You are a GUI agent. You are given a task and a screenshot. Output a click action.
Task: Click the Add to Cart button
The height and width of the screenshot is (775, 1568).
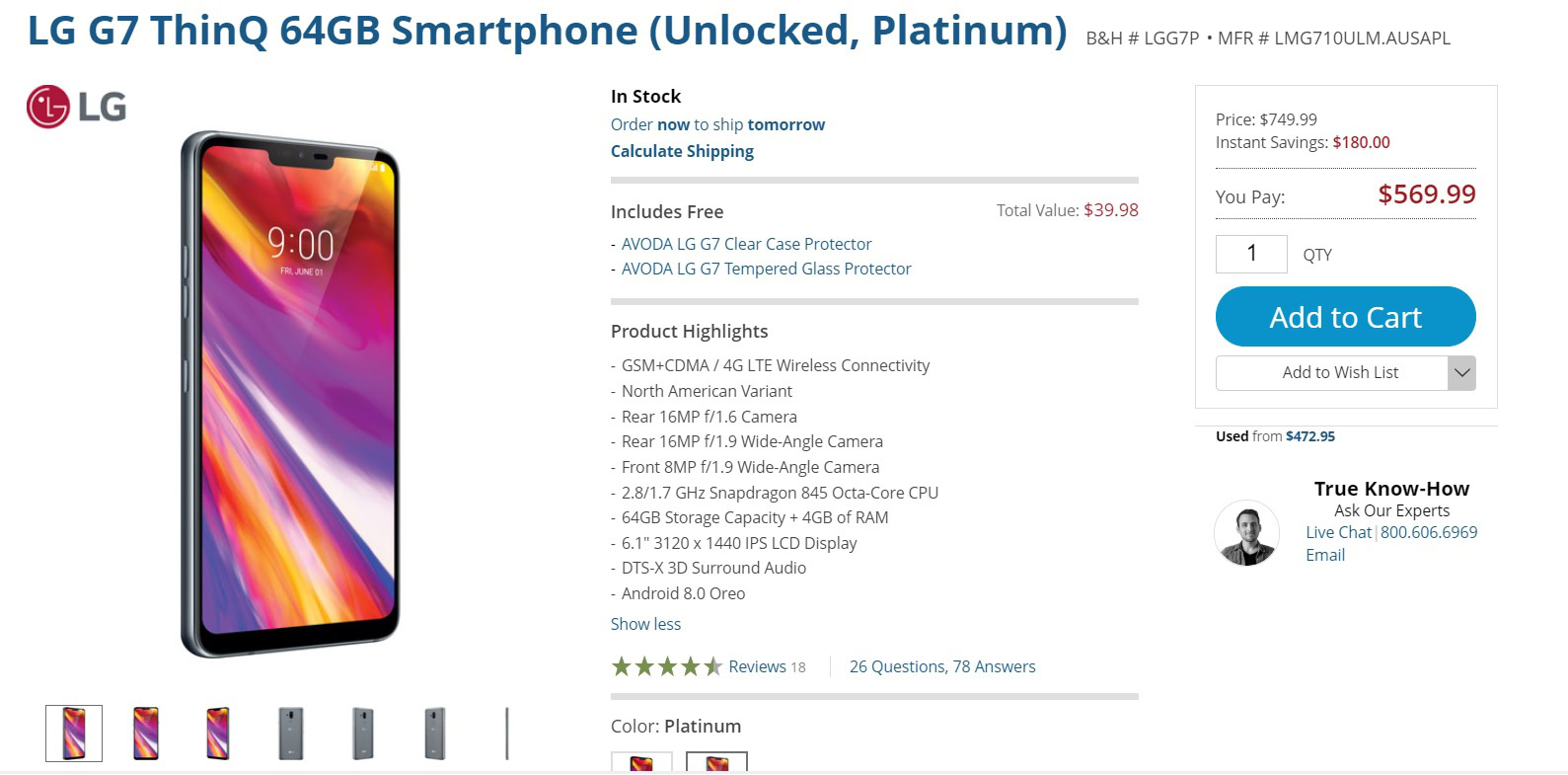click(x=1345, y=317)
